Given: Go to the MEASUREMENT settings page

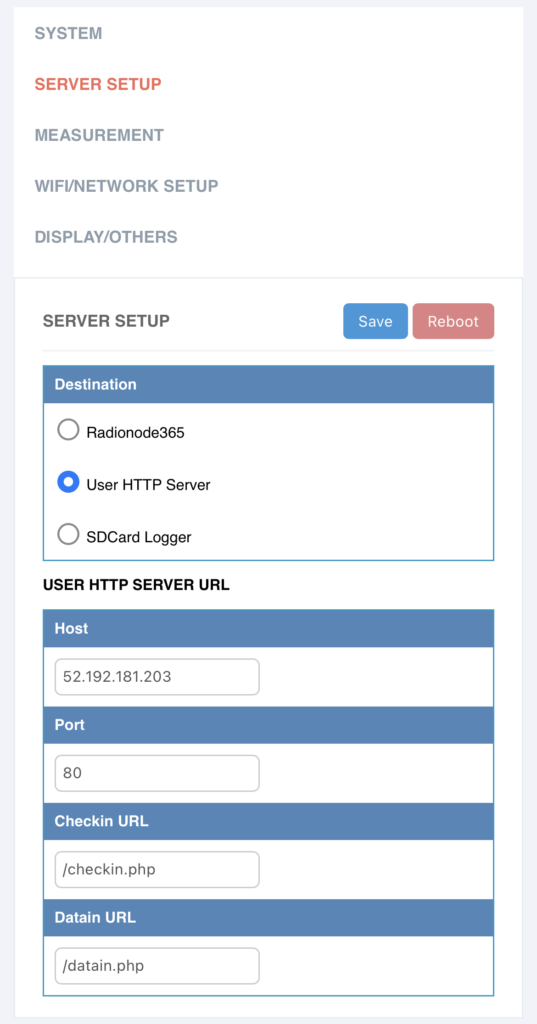Looking at the screenshot, I should 99,135.
